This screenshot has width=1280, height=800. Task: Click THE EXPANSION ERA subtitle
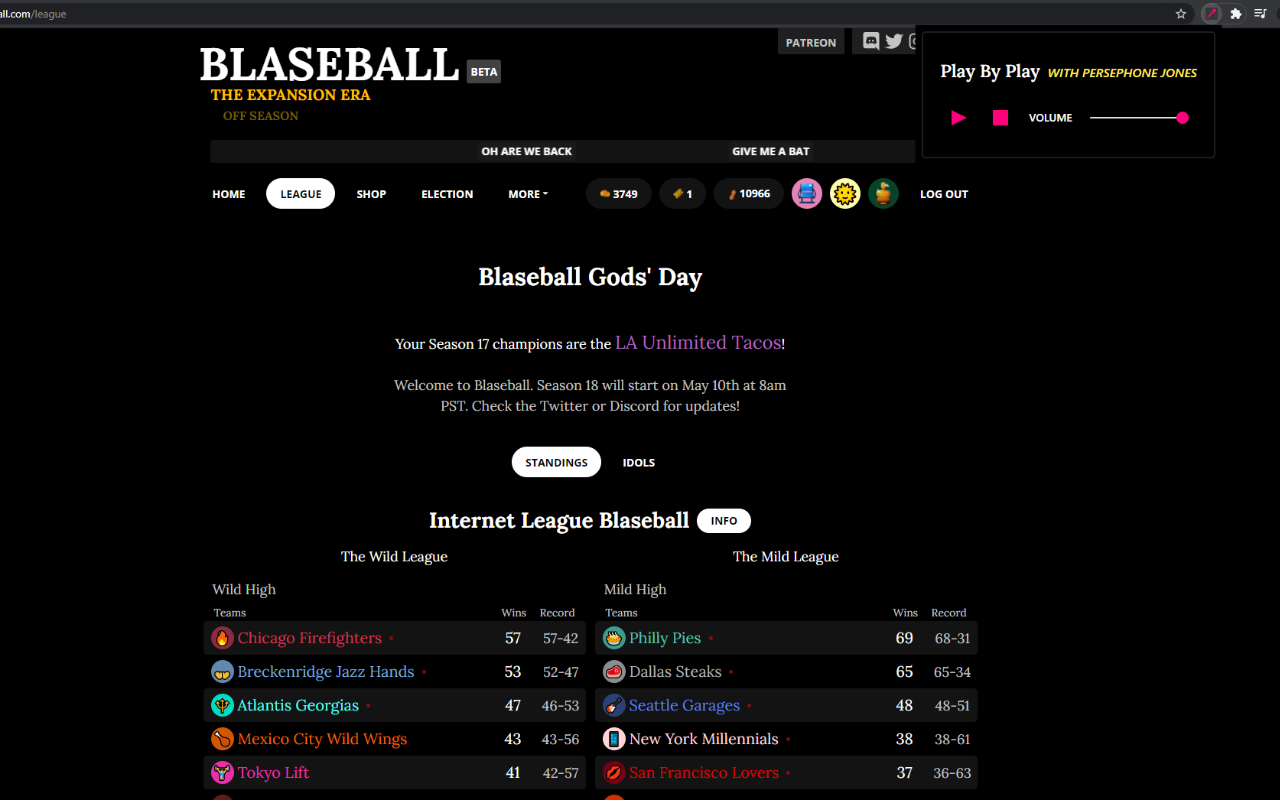[290, 95]
